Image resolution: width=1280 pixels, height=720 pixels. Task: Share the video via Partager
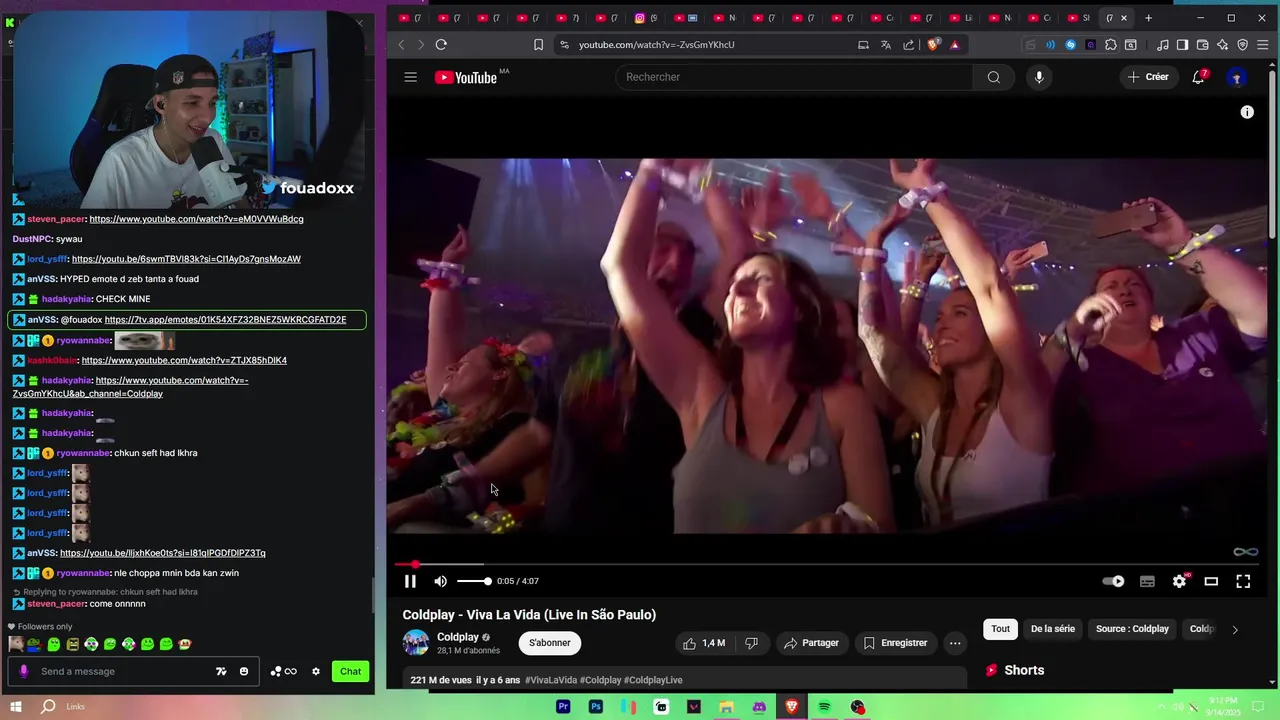(x=811, y=643)
